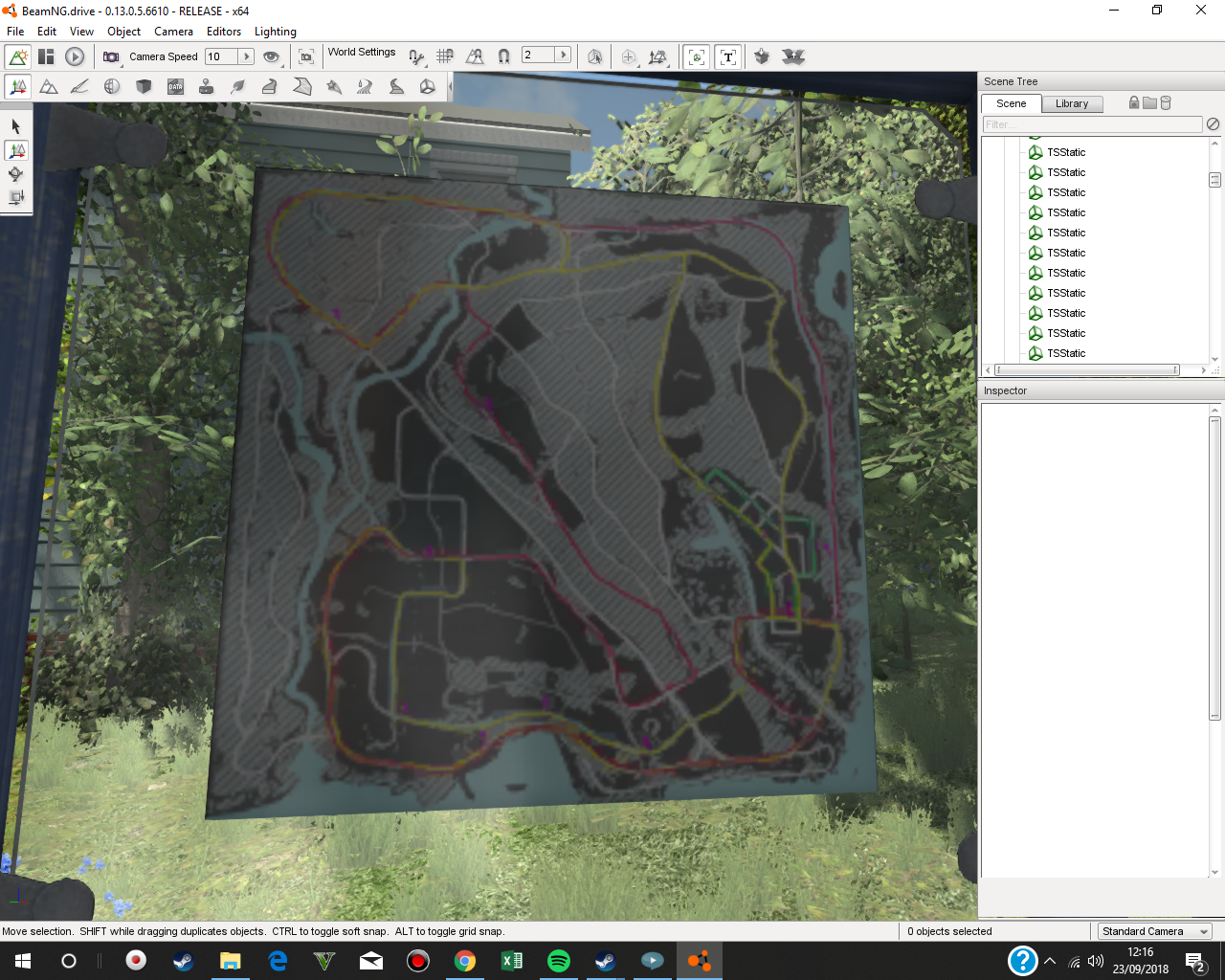Click the Scene Tree horizontal scrollbar
Viewport: 1225px width, 980px height.
pos(1087,369)
